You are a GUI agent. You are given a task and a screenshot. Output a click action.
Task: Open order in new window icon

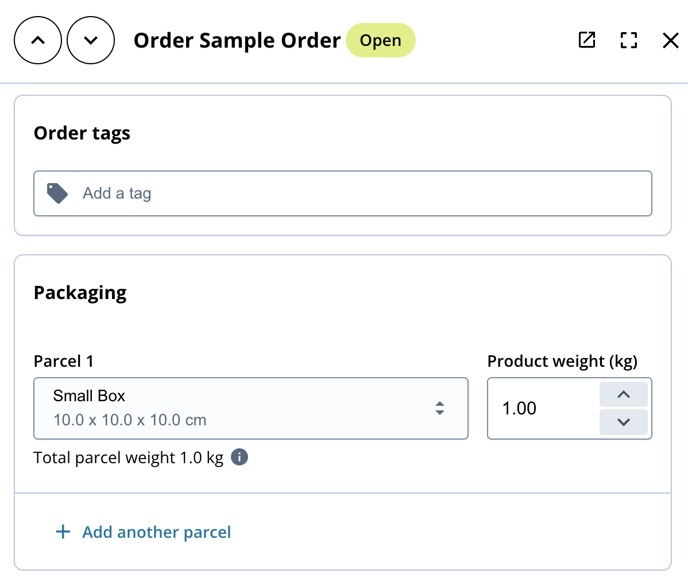click(x=587, y=40)
